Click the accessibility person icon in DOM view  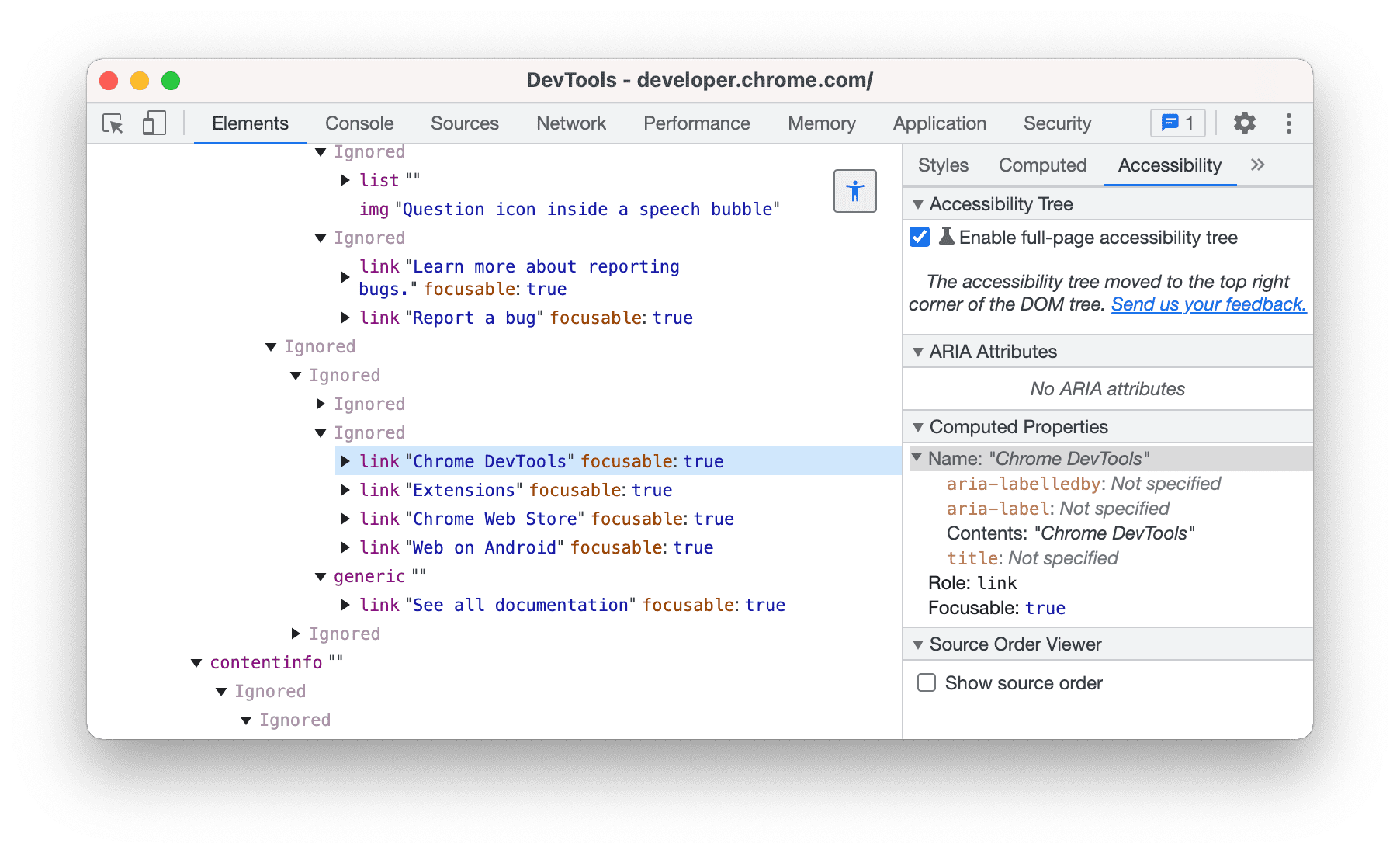[x=854, y=191]
